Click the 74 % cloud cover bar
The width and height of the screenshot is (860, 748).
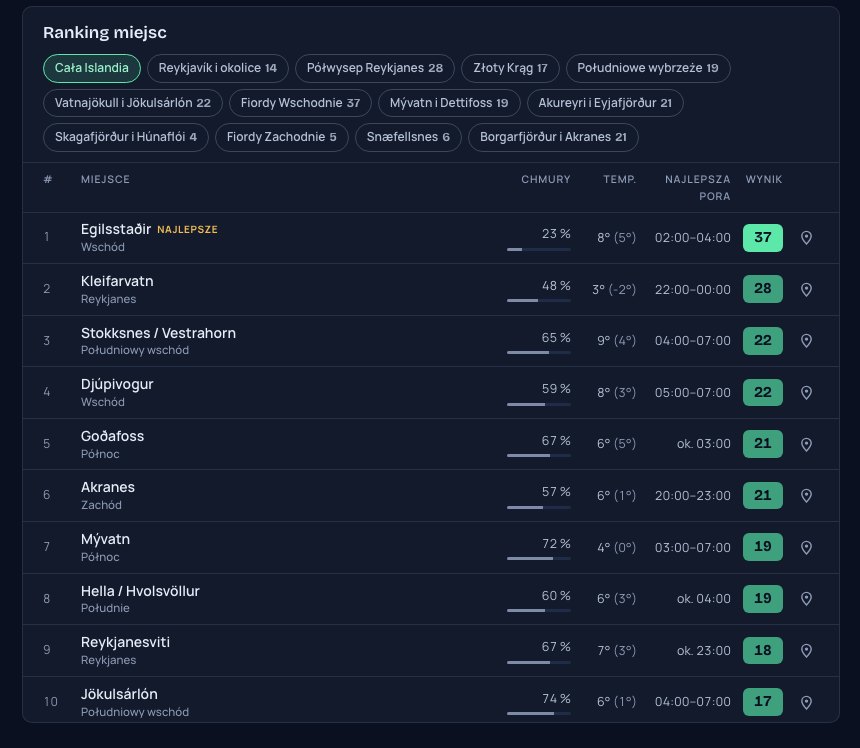[x=539, y=713]
